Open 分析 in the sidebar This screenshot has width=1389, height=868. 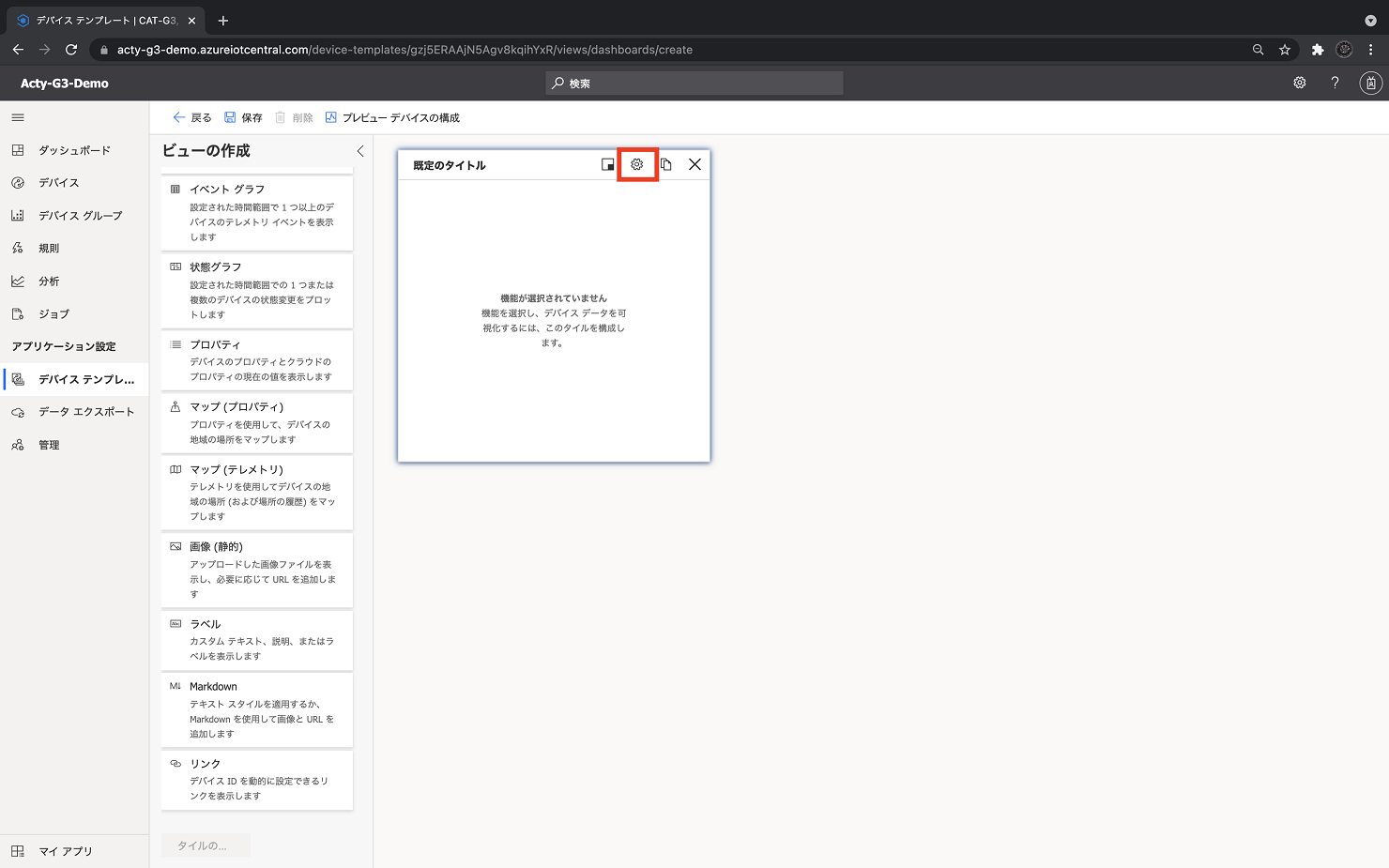coord(74,282)
